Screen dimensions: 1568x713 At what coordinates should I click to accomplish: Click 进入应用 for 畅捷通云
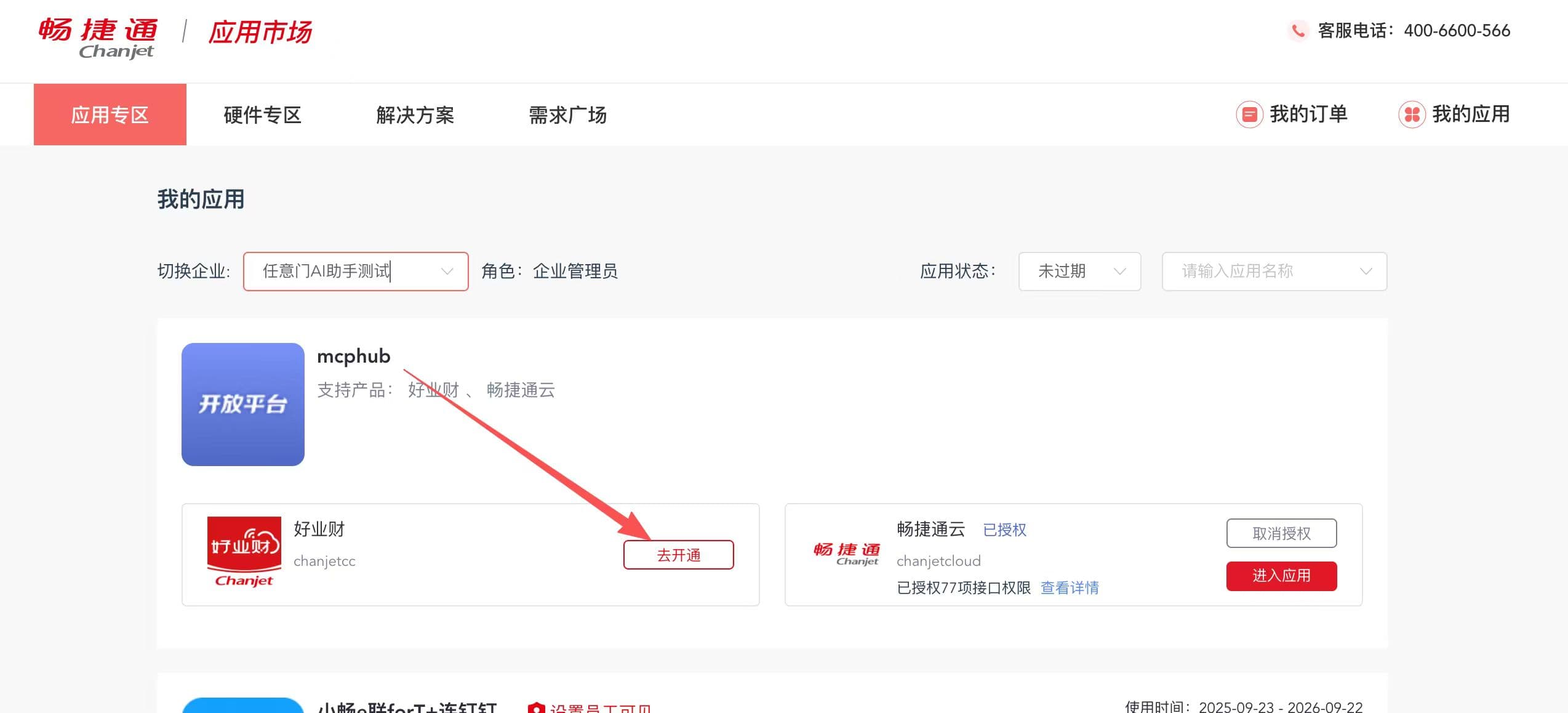tap(1282, 576)
